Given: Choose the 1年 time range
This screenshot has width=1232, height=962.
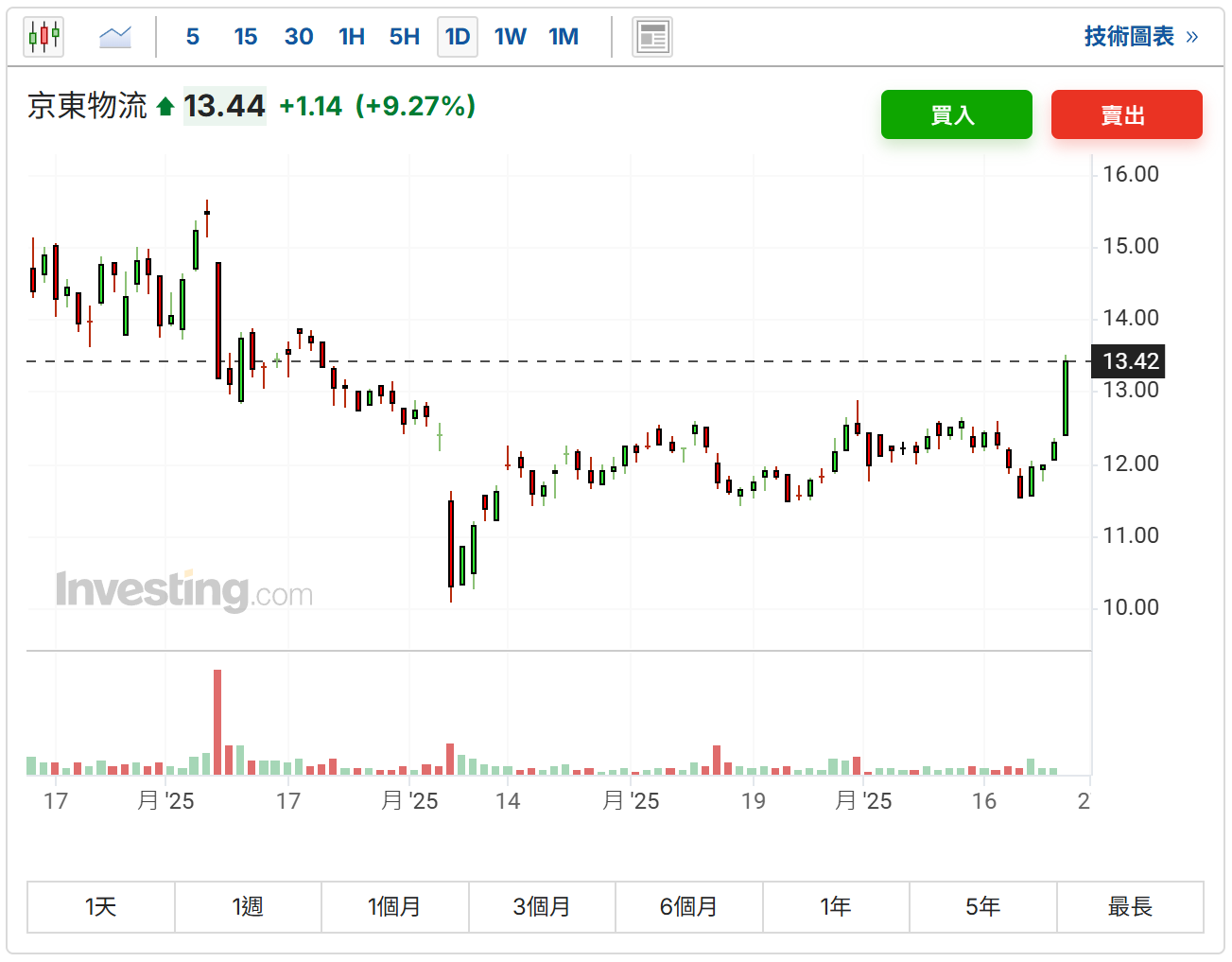Looking at the screenshot, I should 836,907.
